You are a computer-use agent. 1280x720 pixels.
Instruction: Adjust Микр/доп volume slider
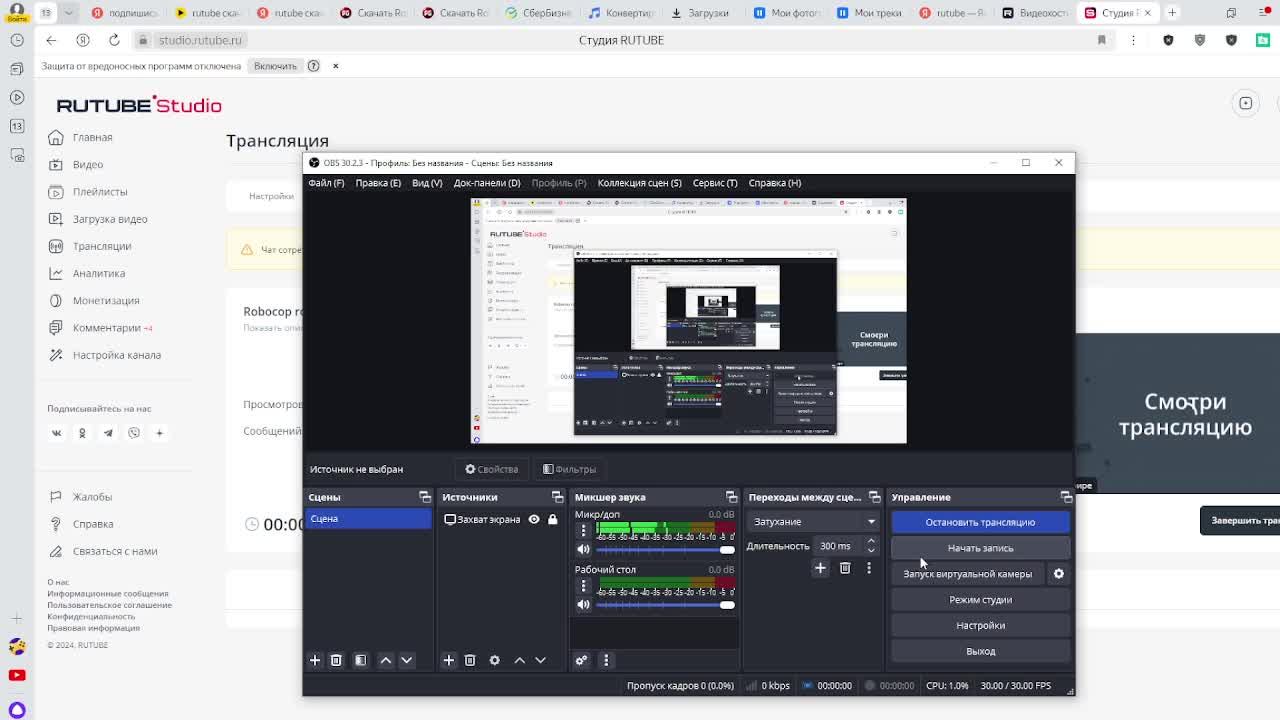665,549
